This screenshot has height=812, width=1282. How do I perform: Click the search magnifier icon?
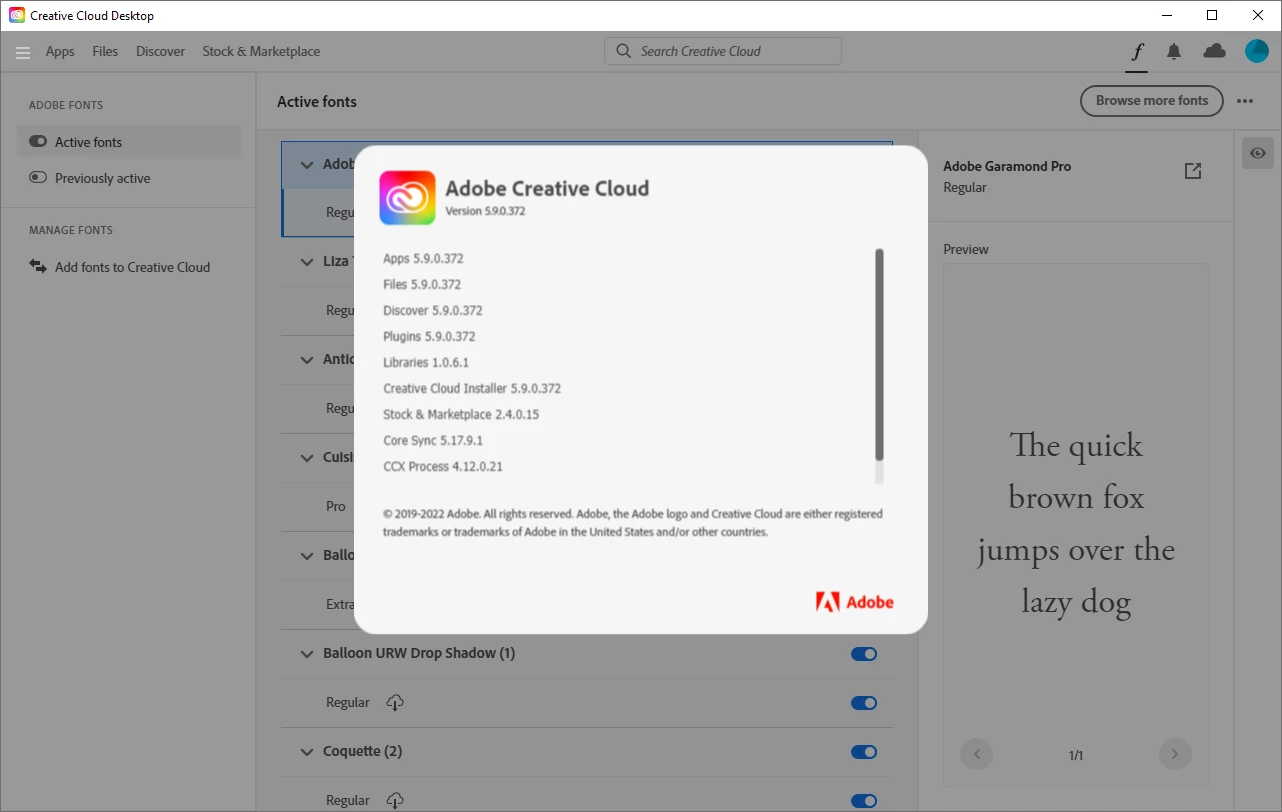pyautogui.click(x=623, y=51)
